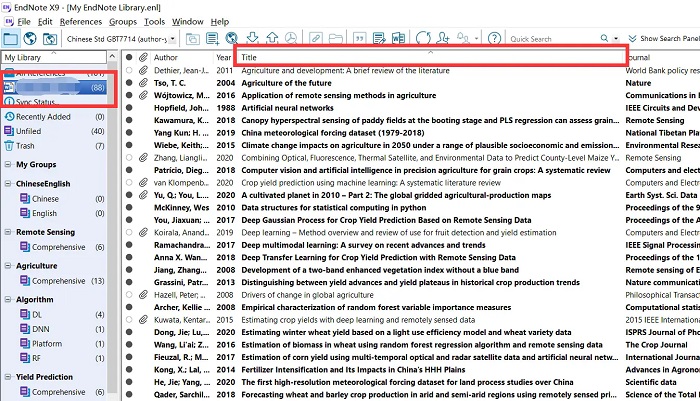Click the Sync Library circular arrows icon
The image size is (700, 401).
[x=423, y=38]
